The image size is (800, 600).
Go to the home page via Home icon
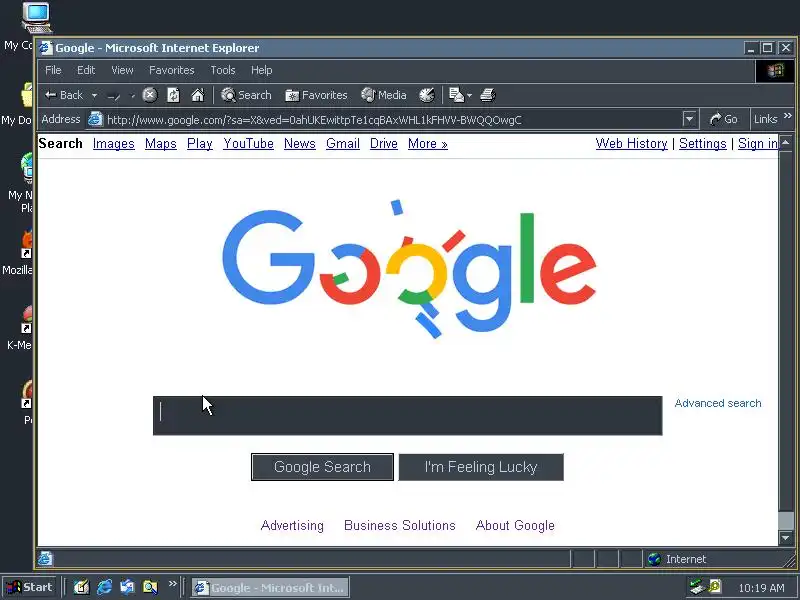pyautogui.click(x=197, y=95)
